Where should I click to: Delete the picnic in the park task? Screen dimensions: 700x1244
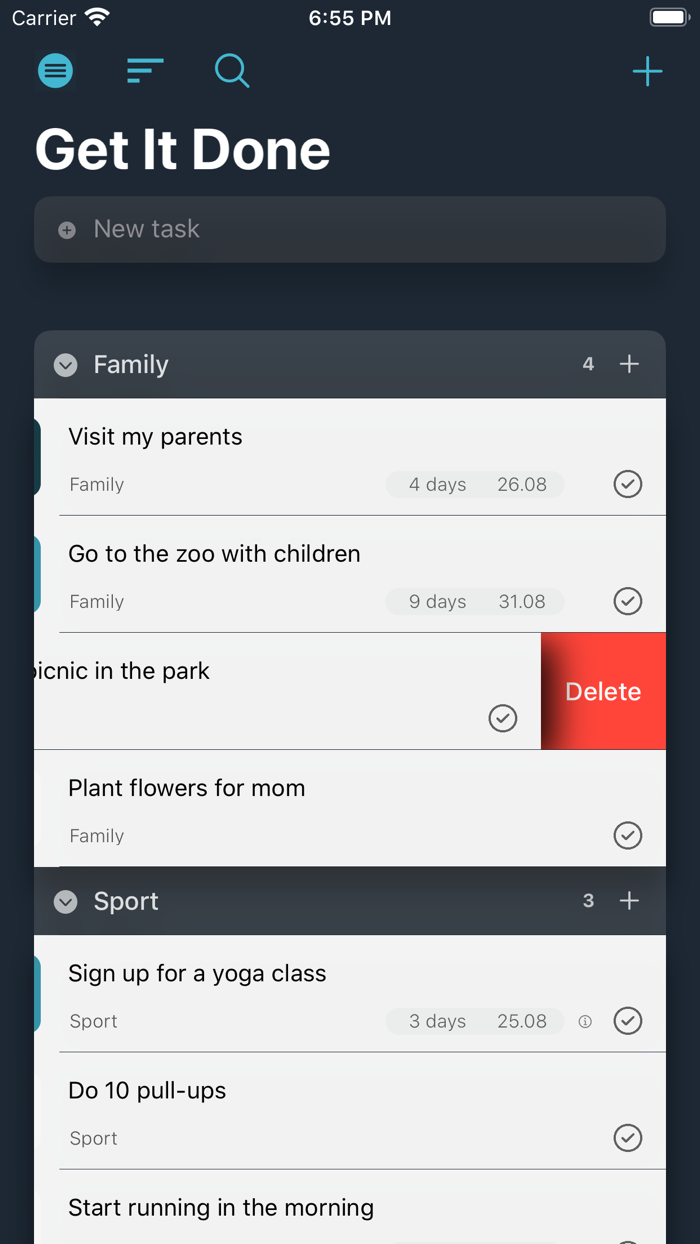point(603,691)
